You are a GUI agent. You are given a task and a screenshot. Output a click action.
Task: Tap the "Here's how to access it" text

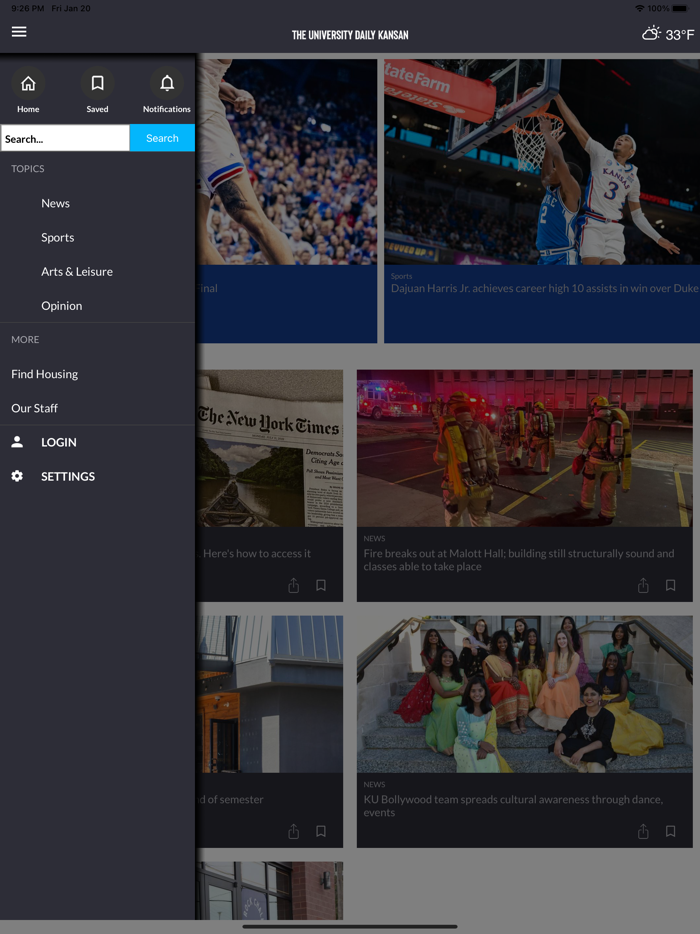point(257,553)
